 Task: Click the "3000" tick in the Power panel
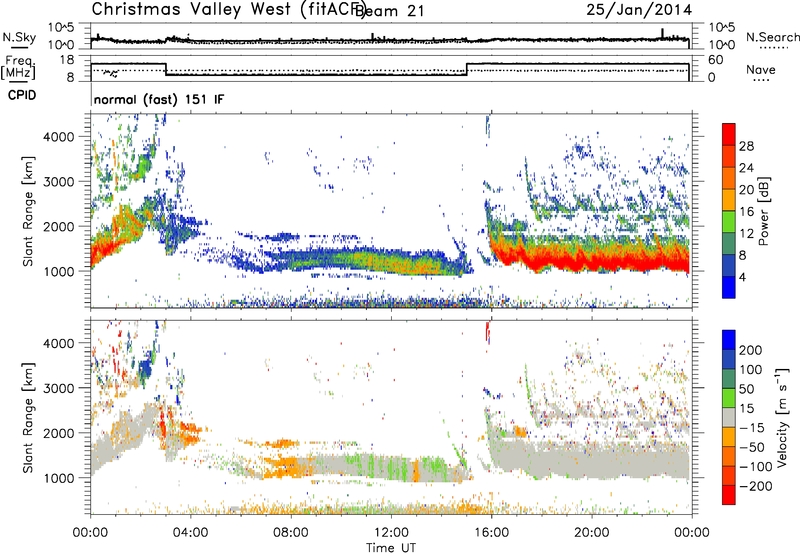click(58, 182)
